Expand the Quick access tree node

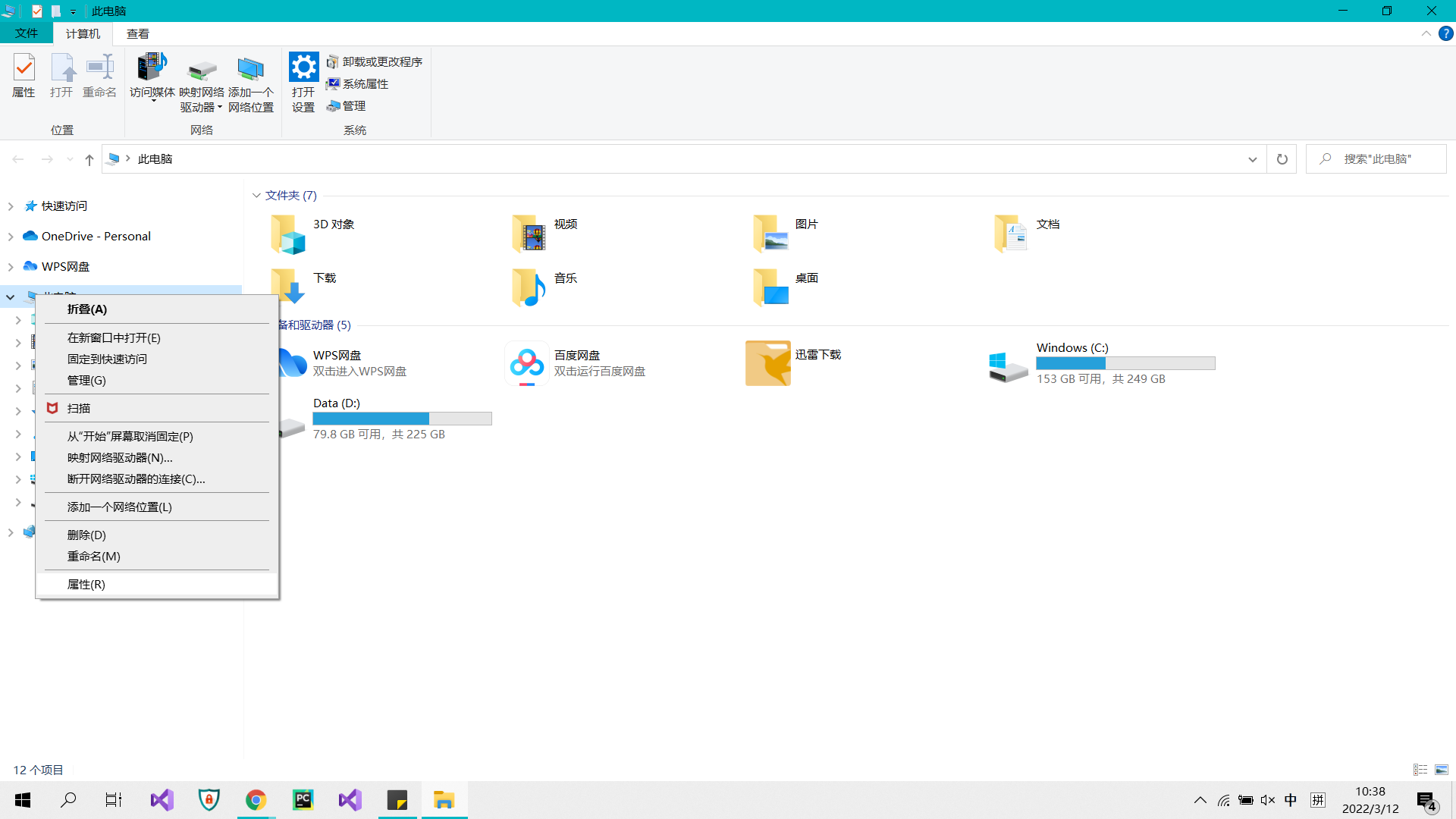tap(11, 206)
